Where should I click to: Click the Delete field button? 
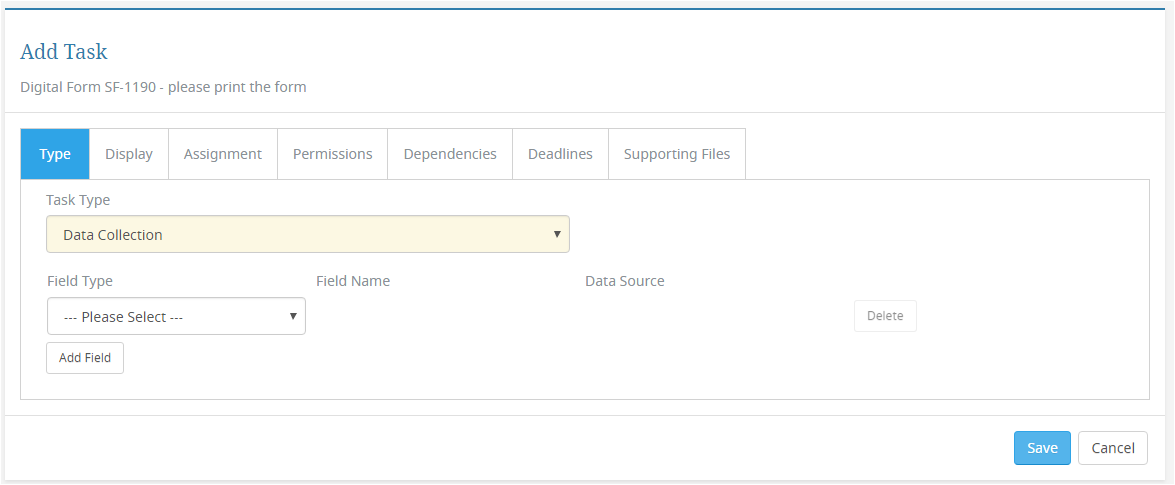coord(885,316)
